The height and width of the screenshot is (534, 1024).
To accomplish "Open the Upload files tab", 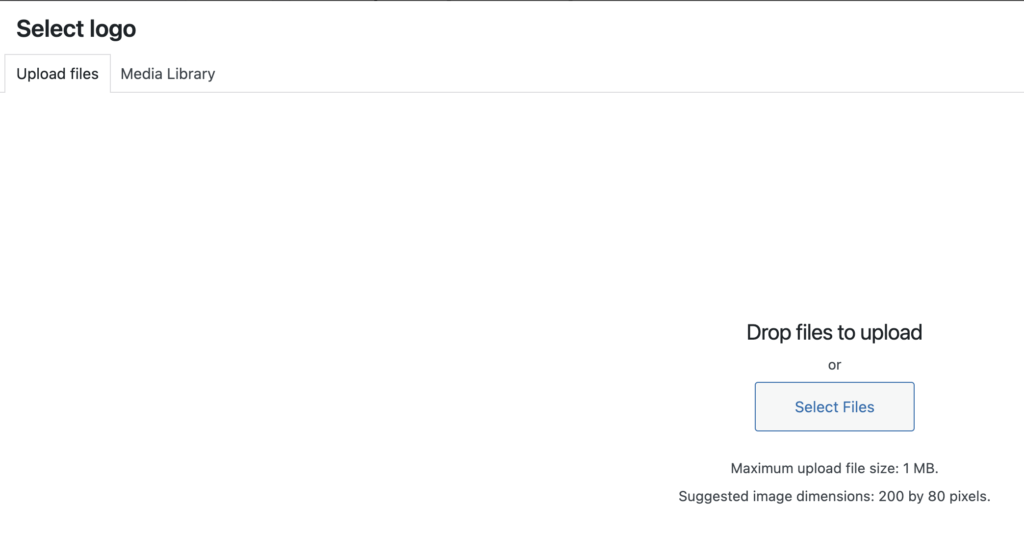I will pyautogui.click(x=57, y=74).
